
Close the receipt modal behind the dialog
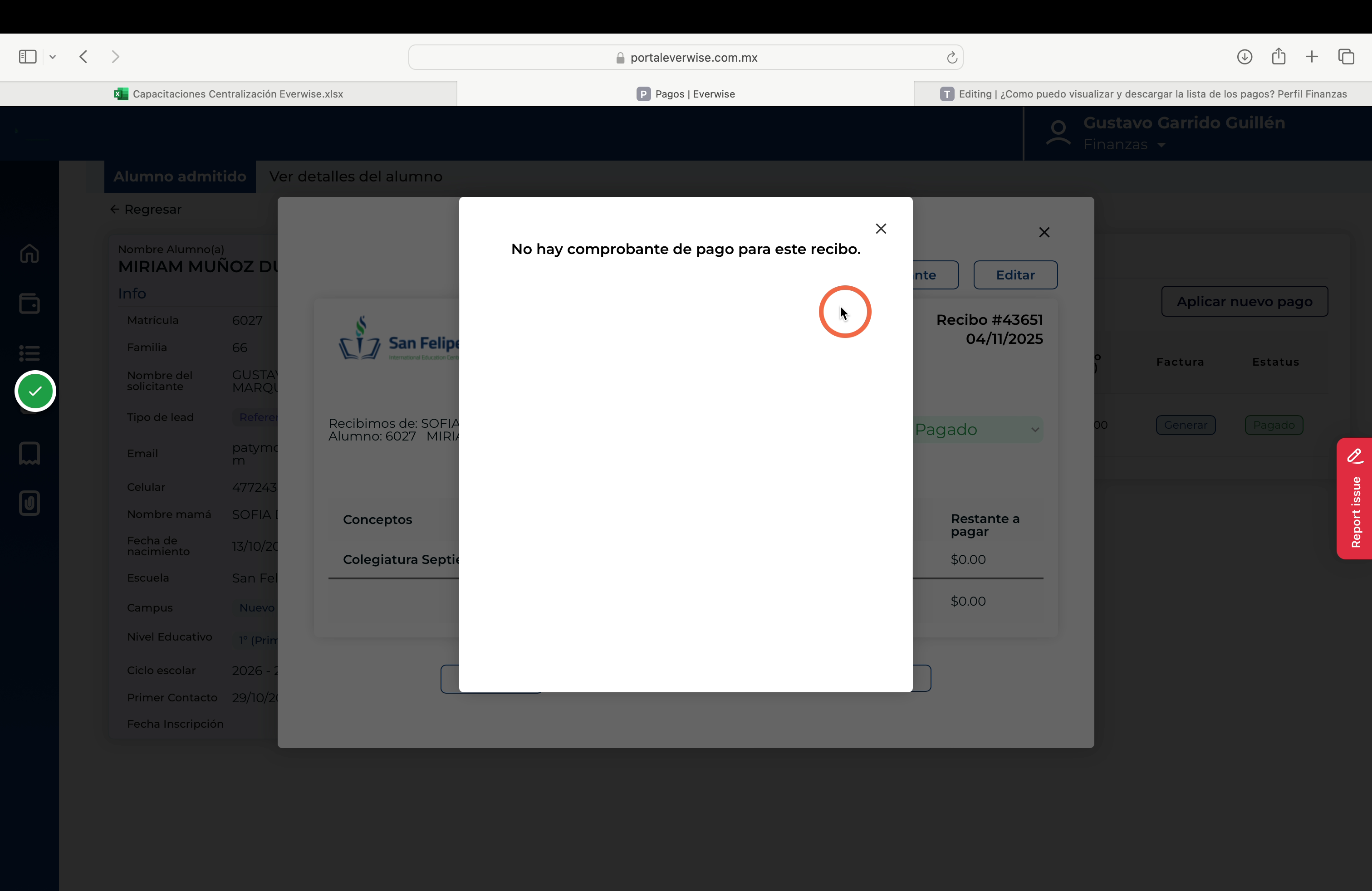(x=1044, y=232)
